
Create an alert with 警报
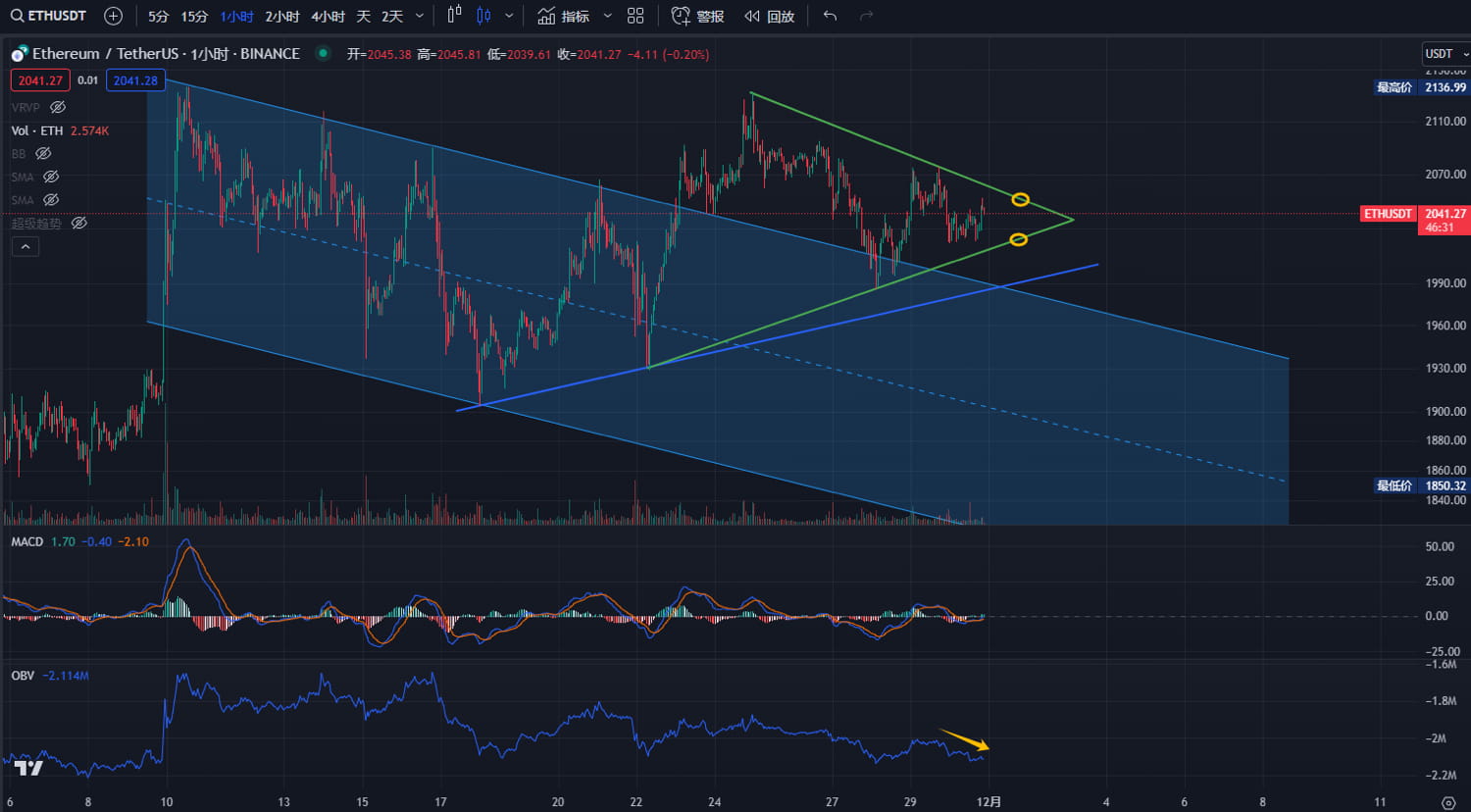coord(710,17)
